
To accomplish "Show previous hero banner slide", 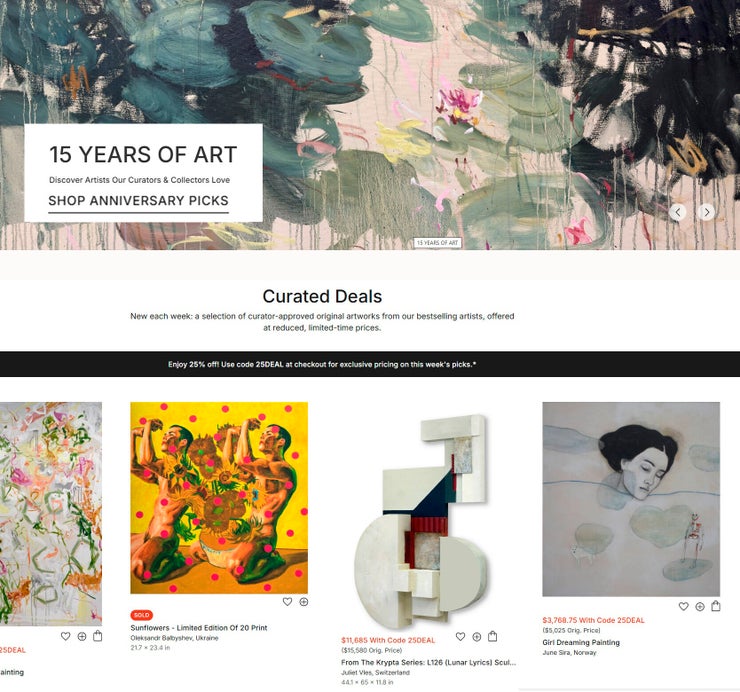I will 678,212.
